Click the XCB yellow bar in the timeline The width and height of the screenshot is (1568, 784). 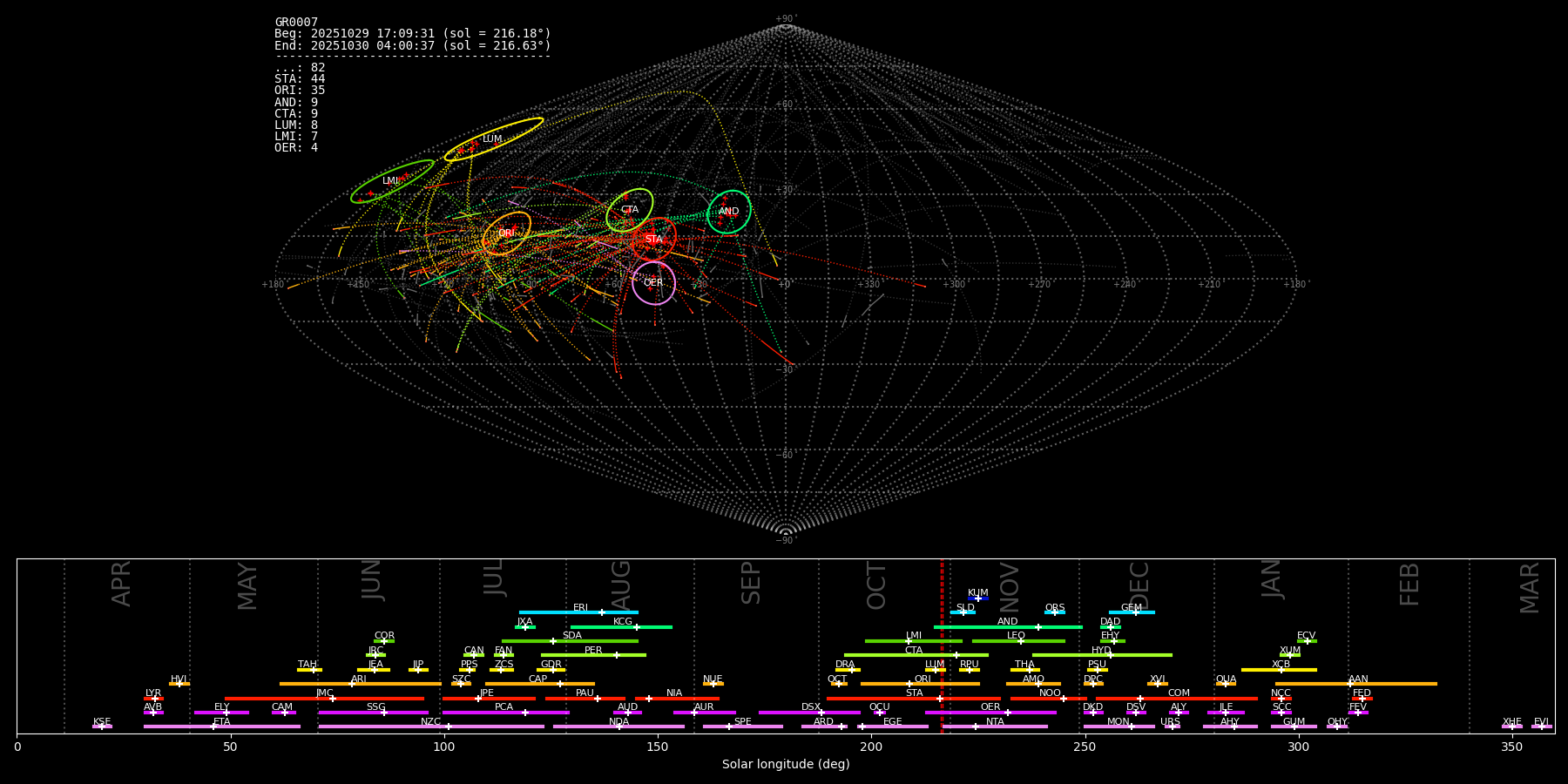(x=1279, y=670)
